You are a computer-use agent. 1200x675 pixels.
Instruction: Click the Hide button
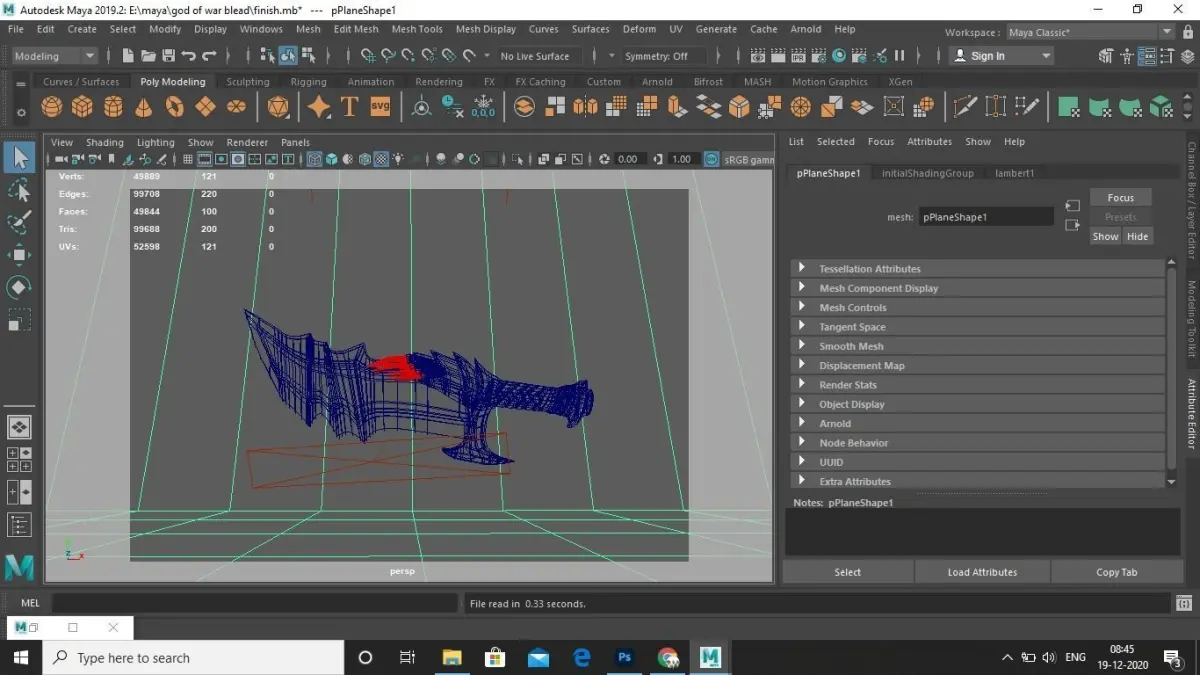pyautogui.click(x=1137, y=236)
